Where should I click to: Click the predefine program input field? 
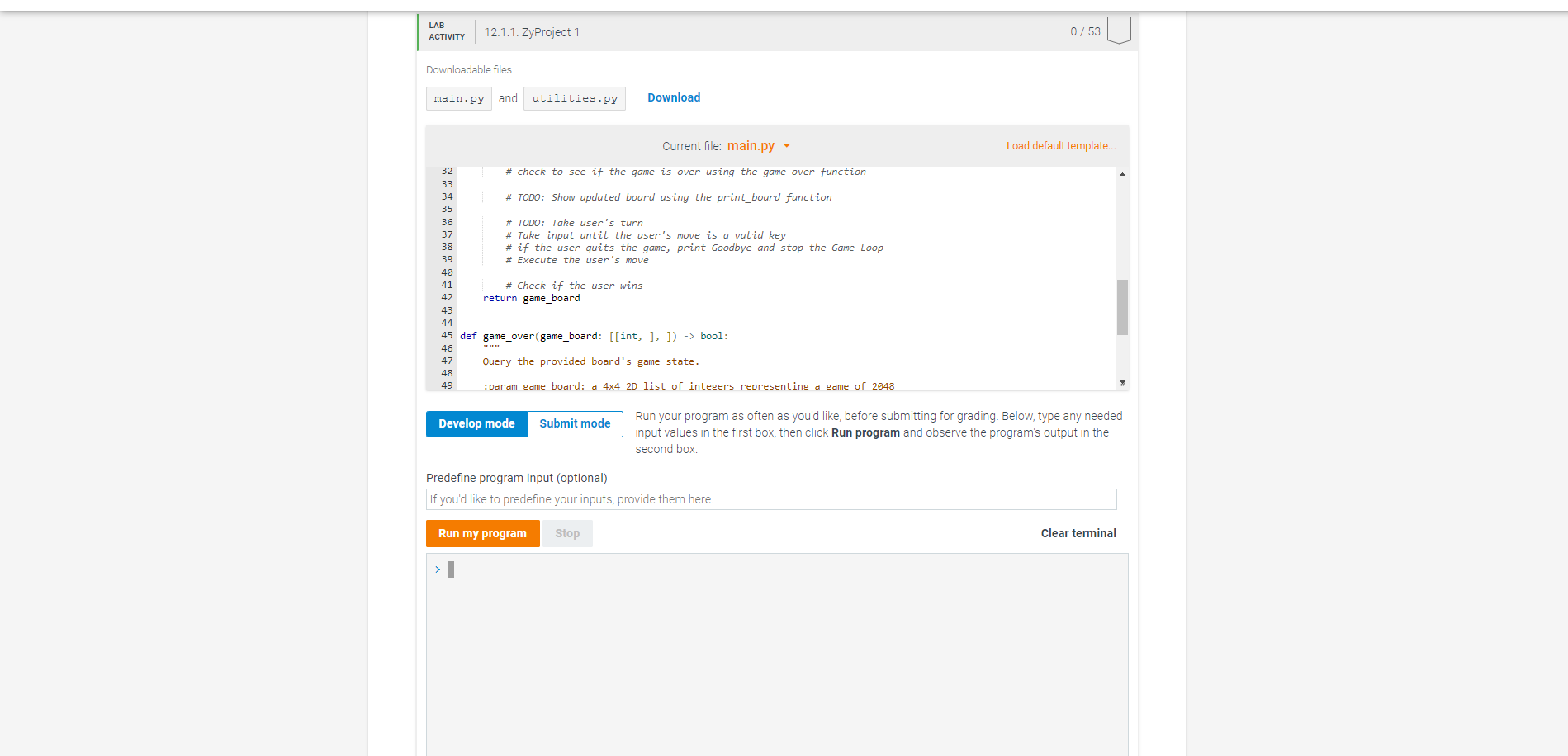tap(771, 499)
